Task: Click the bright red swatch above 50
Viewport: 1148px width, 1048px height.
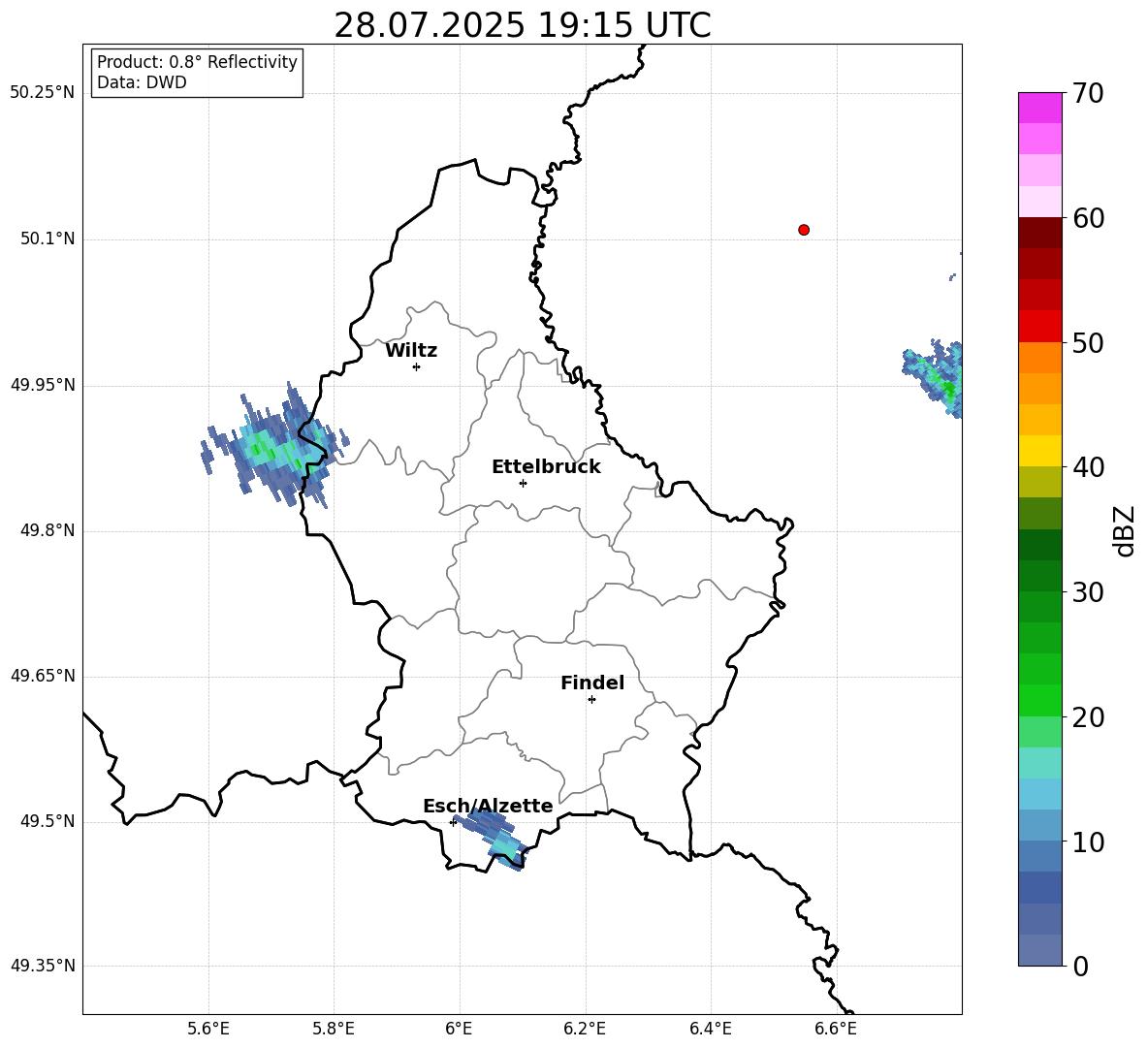Action: pos(1039,327)
